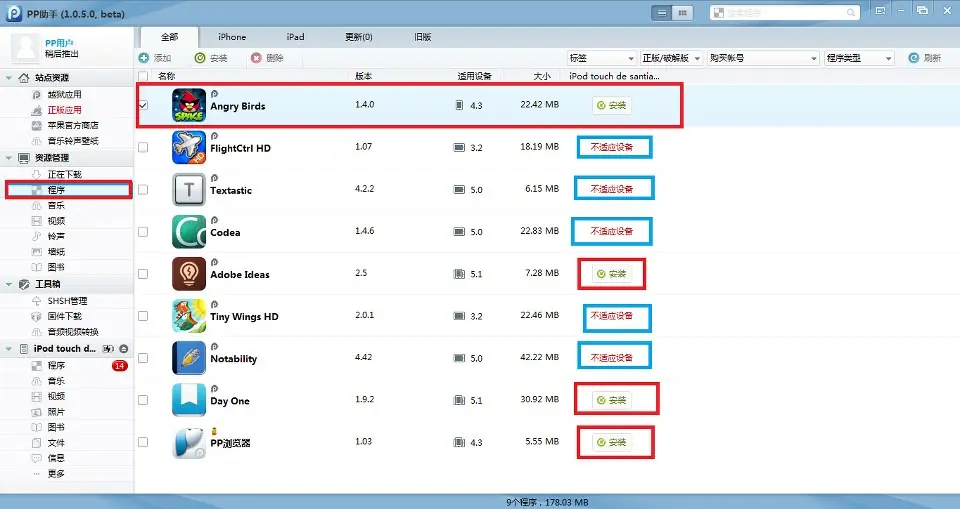
Task: Check the Notability row checkbox
Action: [143, 358]
